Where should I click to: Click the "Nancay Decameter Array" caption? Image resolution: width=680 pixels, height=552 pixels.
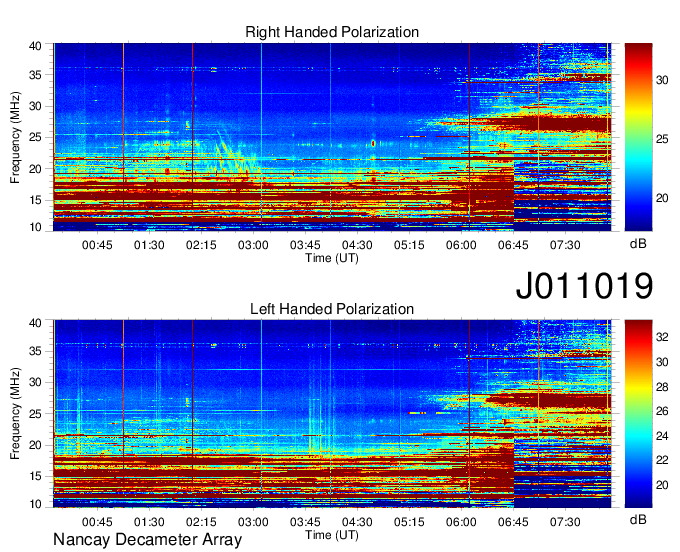[147, 540]
